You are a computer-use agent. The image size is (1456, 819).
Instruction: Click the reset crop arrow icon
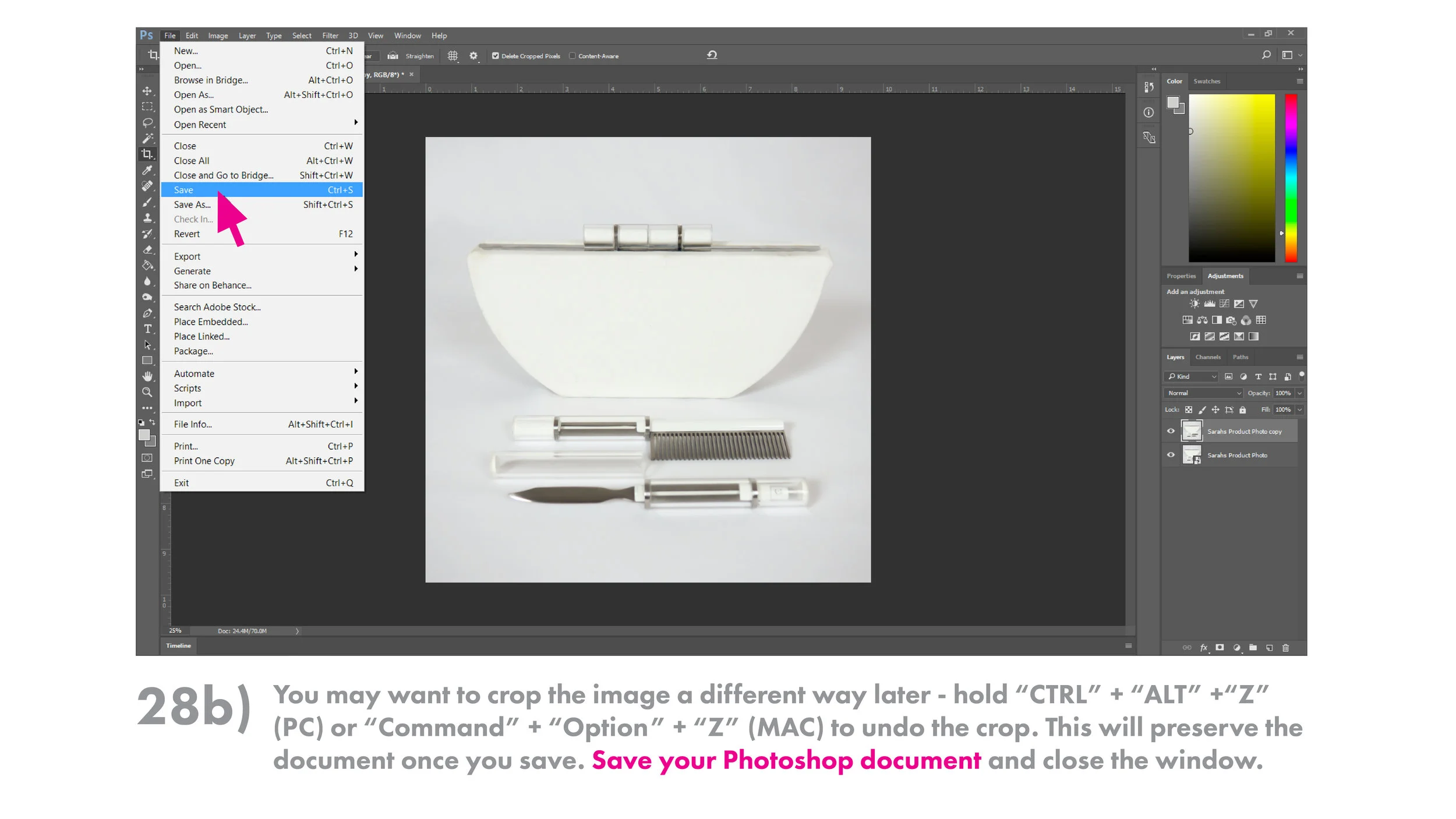pyautogui.click(x=712, y=55)
